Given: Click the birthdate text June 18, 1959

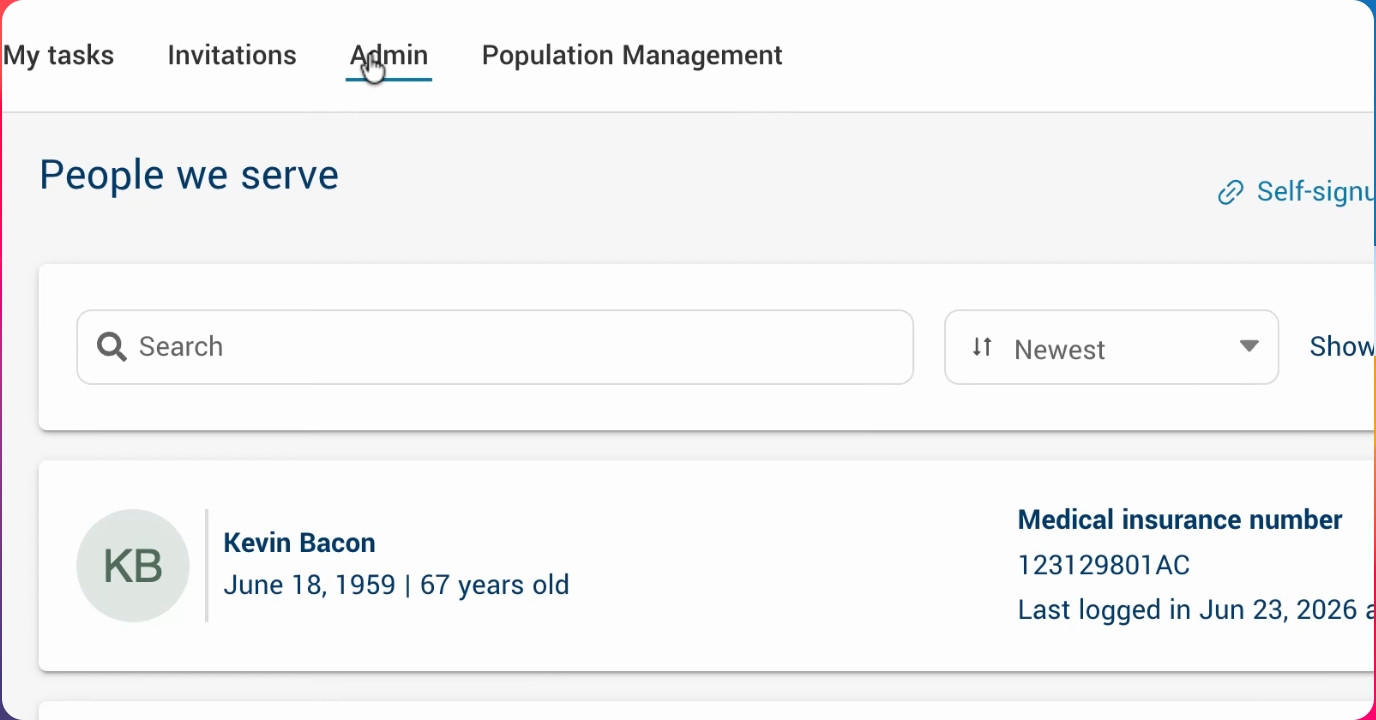Looking at the screenshot, I should (309, 585).
